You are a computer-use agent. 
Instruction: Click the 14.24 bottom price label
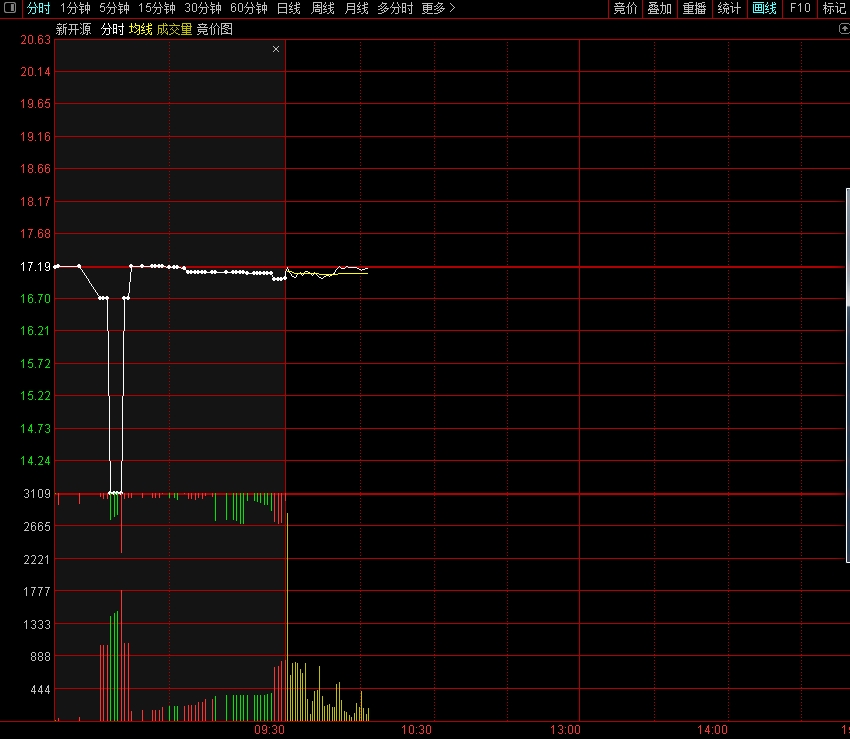tap(35, 461)
